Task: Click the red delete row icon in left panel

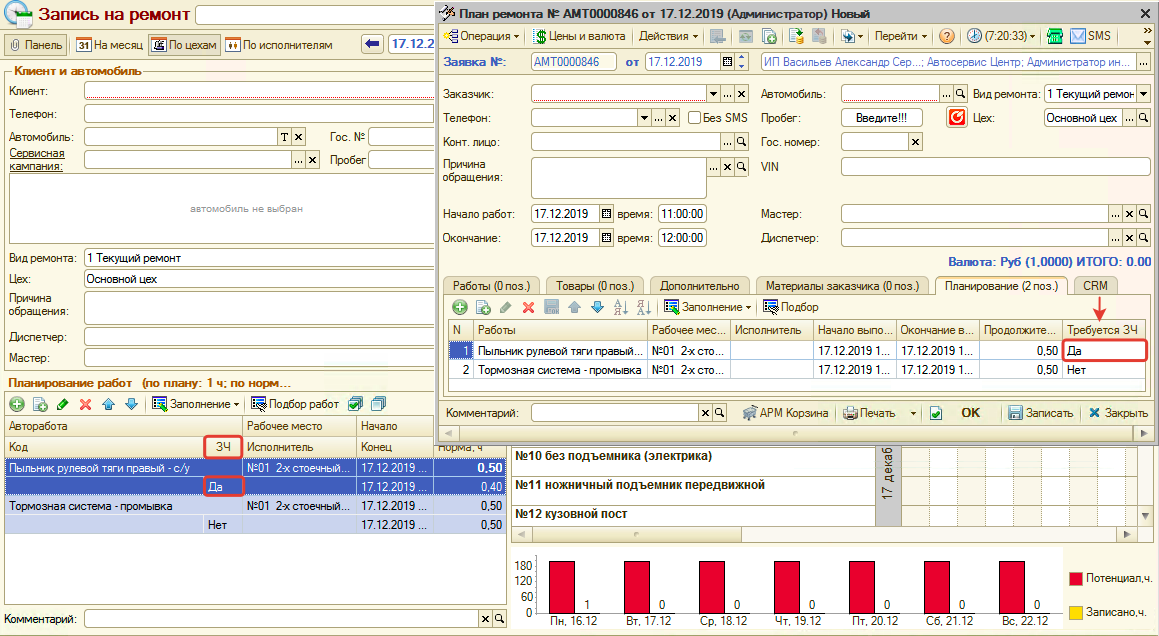Action: pyautogui.click(x=85, y=404)
